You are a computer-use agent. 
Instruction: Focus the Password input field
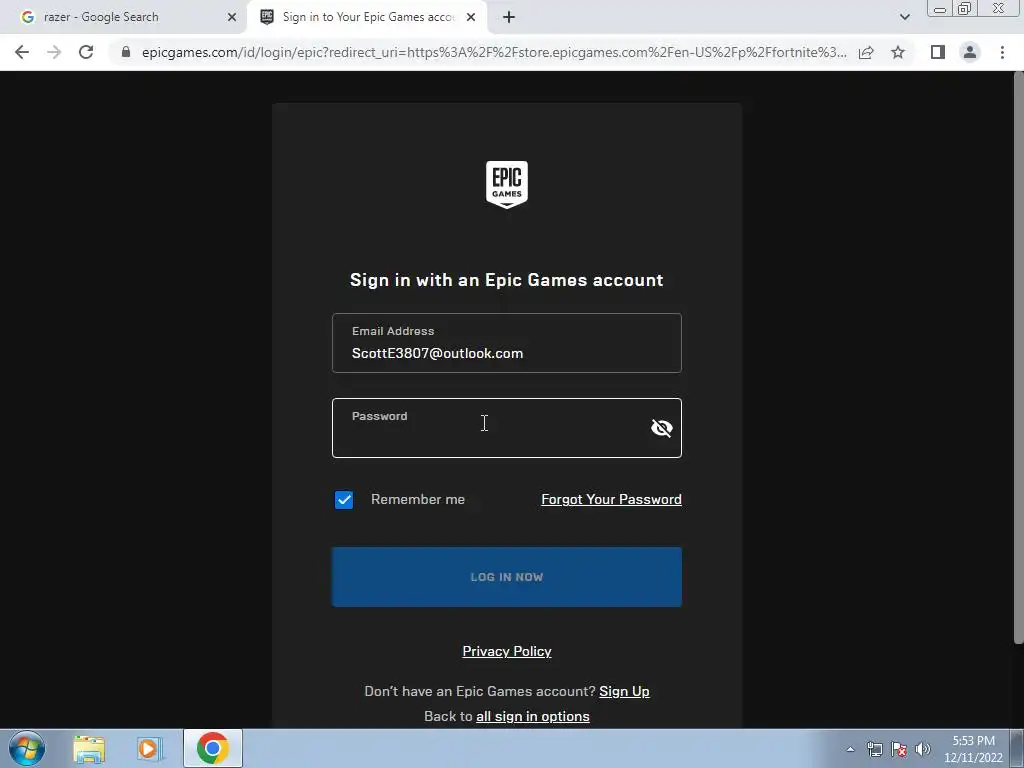coord(507,428)
